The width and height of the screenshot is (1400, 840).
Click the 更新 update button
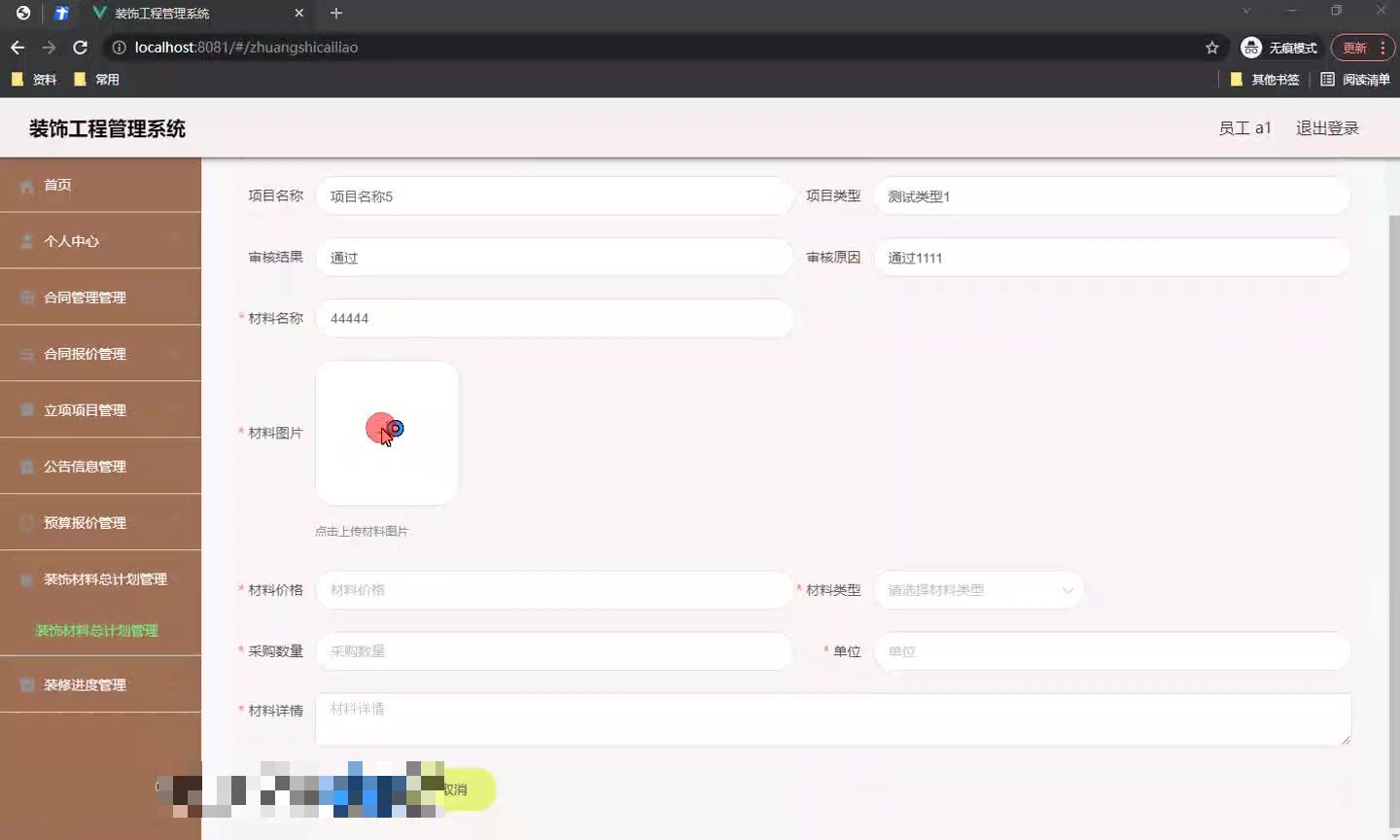[x=1355, y=47]
